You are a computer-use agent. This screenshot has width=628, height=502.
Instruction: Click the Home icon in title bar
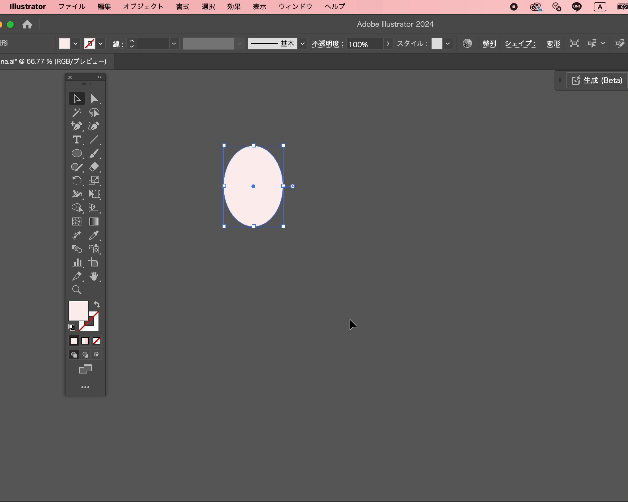pos(27,24)
